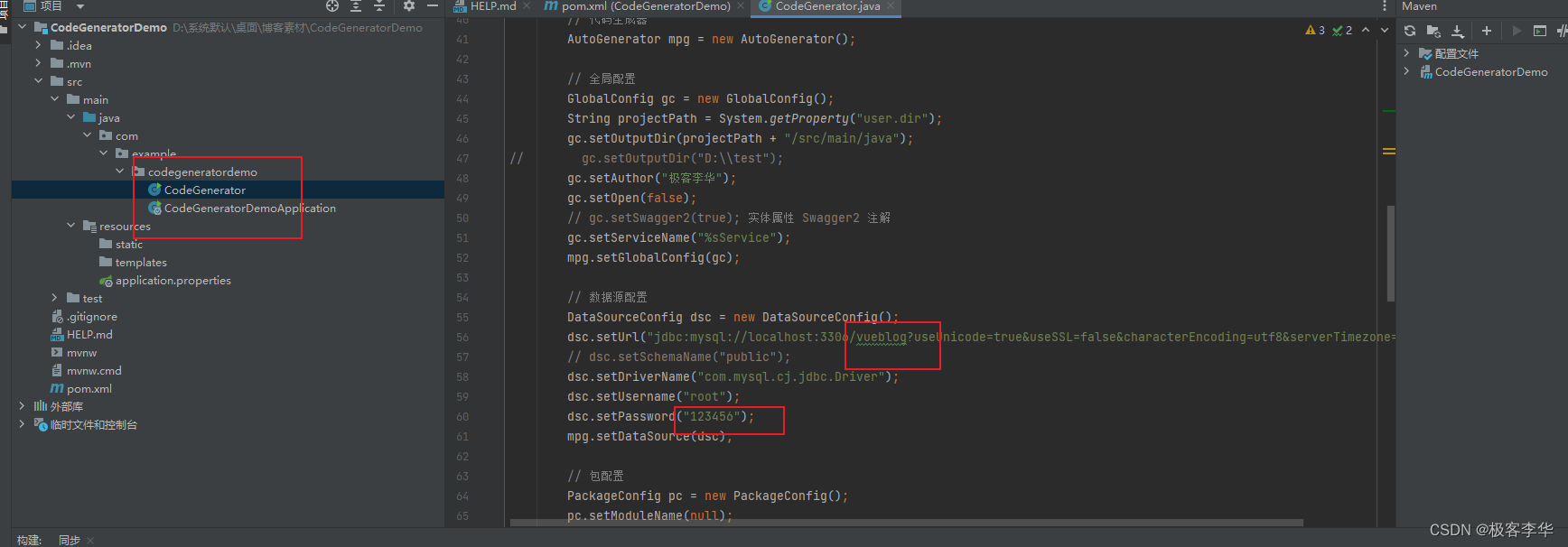
Task: Close the CodeGenerator.java tab
Action: point(891,5)
